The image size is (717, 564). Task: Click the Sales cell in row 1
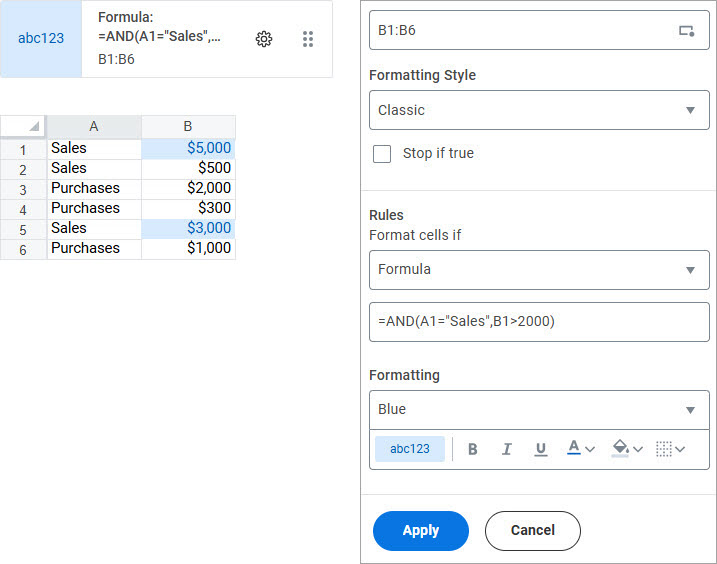94,148
